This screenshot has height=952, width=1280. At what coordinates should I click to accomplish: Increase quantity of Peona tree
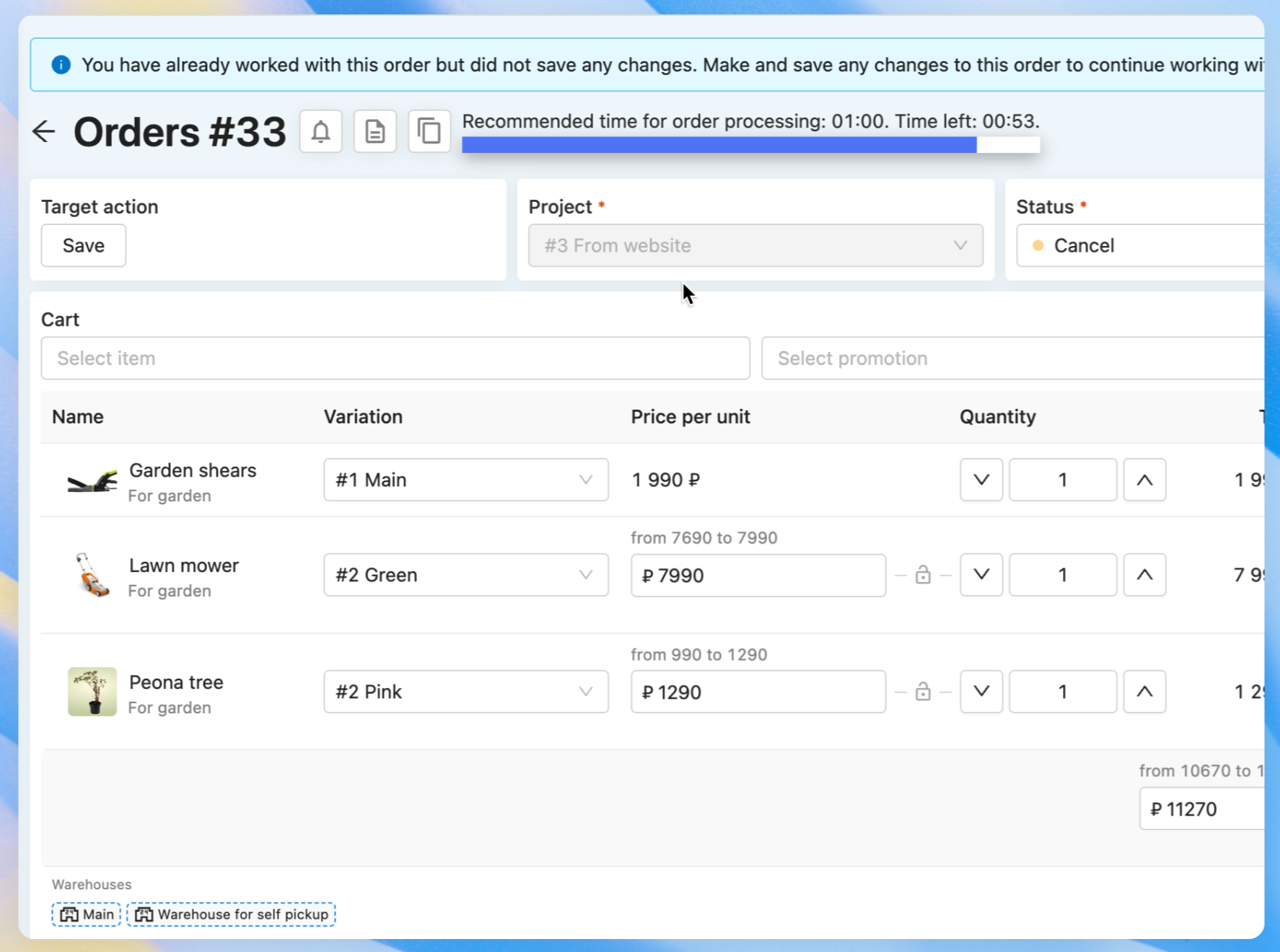[1144, 692]
